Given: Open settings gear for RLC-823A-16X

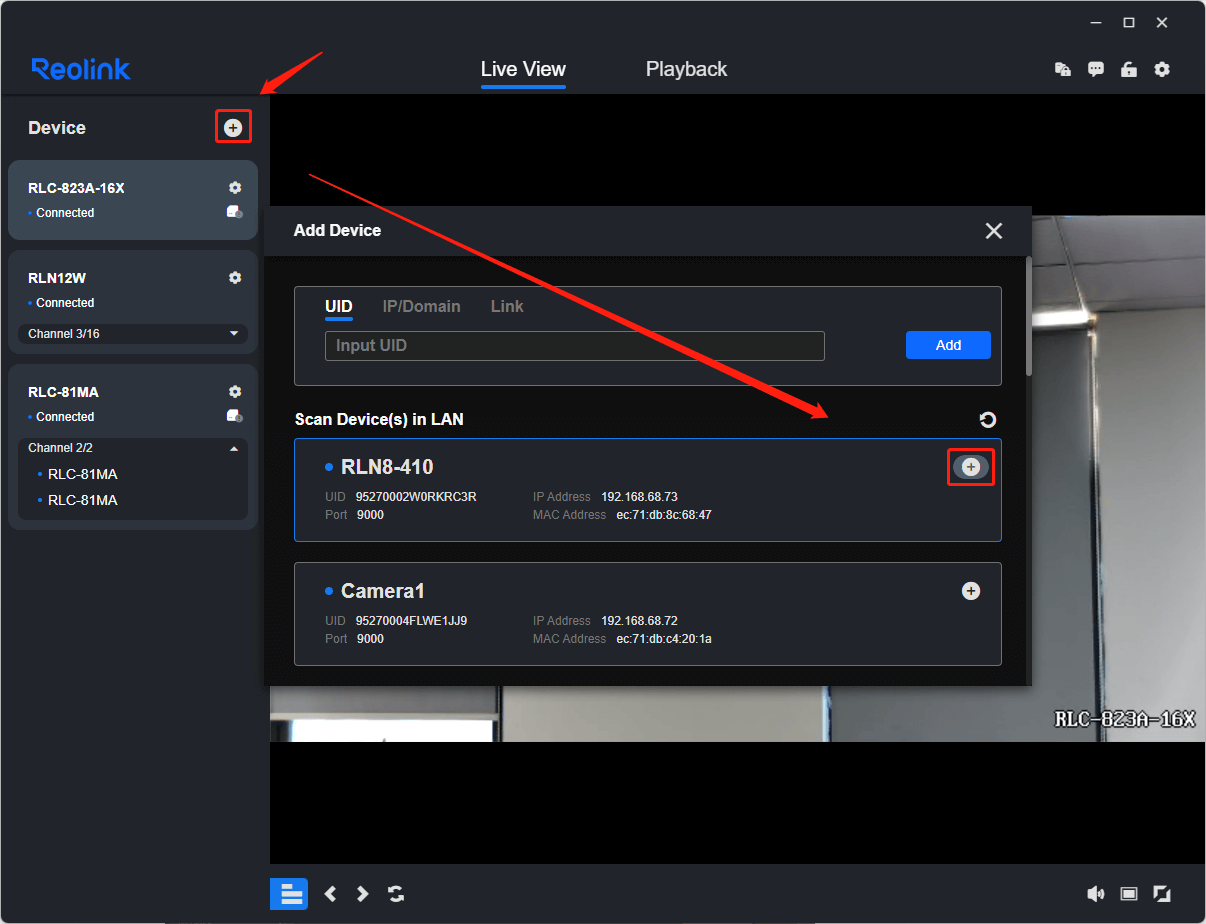Looking at the screenshot, I should coord(235,188).
